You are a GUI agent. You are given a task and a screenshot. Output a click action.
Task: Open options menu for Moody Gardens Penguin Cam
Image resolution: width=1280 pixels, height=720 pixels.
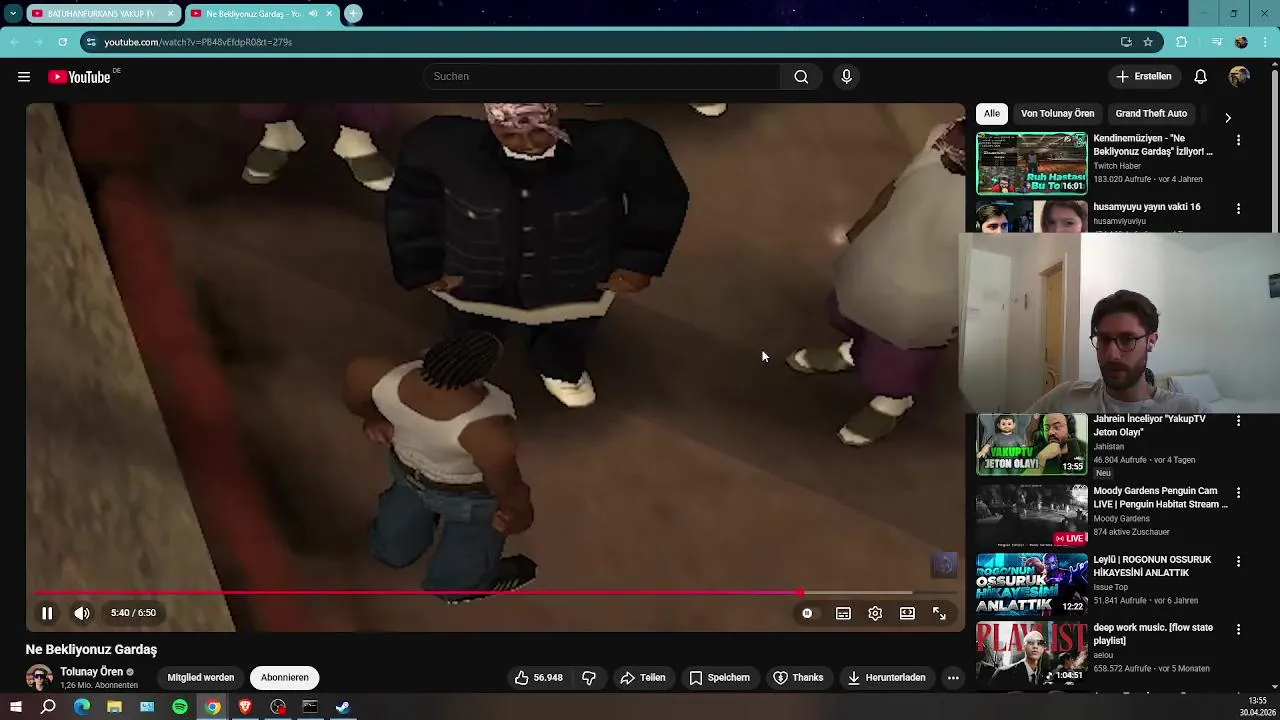1238,493
